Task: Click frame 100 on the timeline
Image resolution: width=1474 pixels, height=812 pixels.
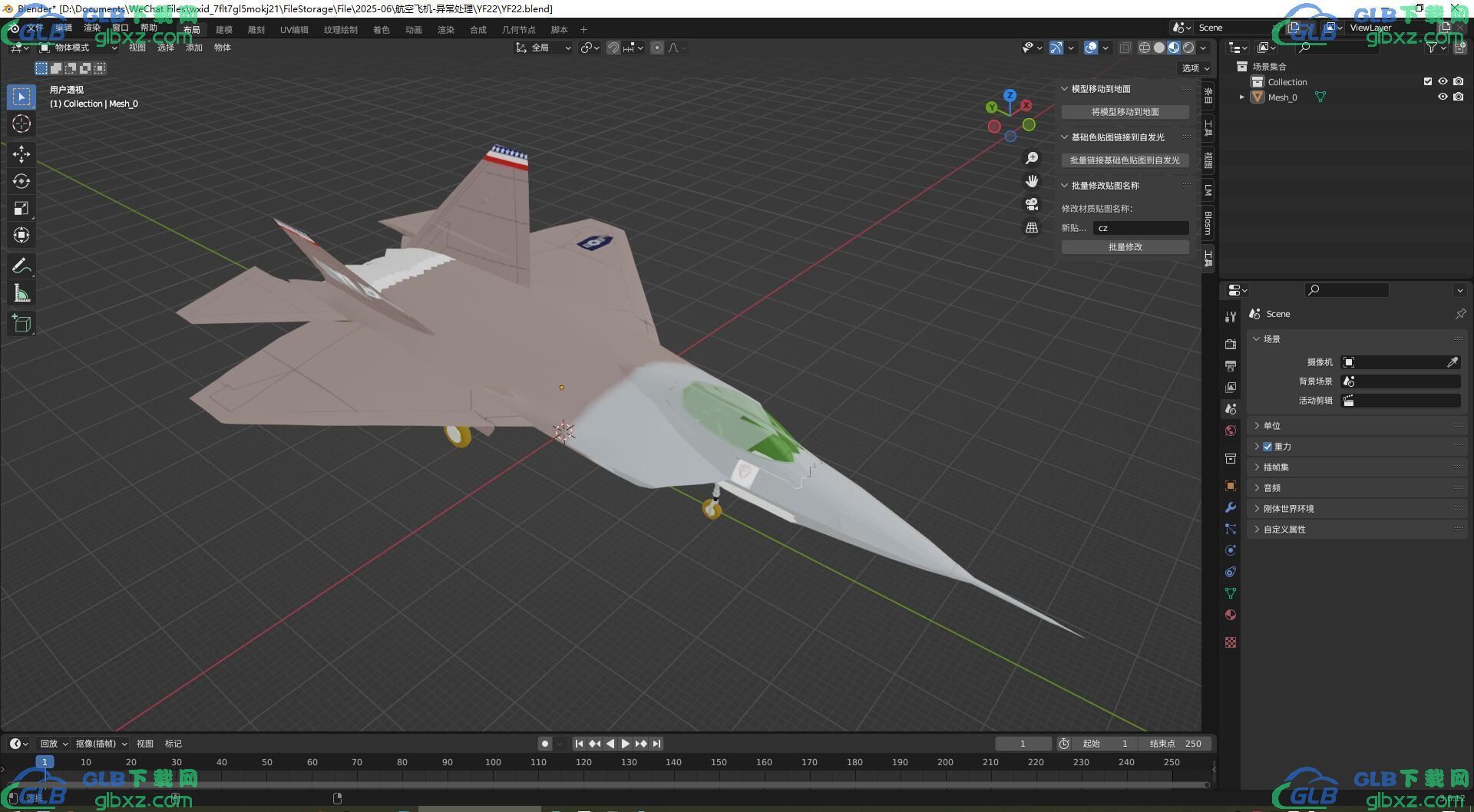Action: (x=493, y=762)
